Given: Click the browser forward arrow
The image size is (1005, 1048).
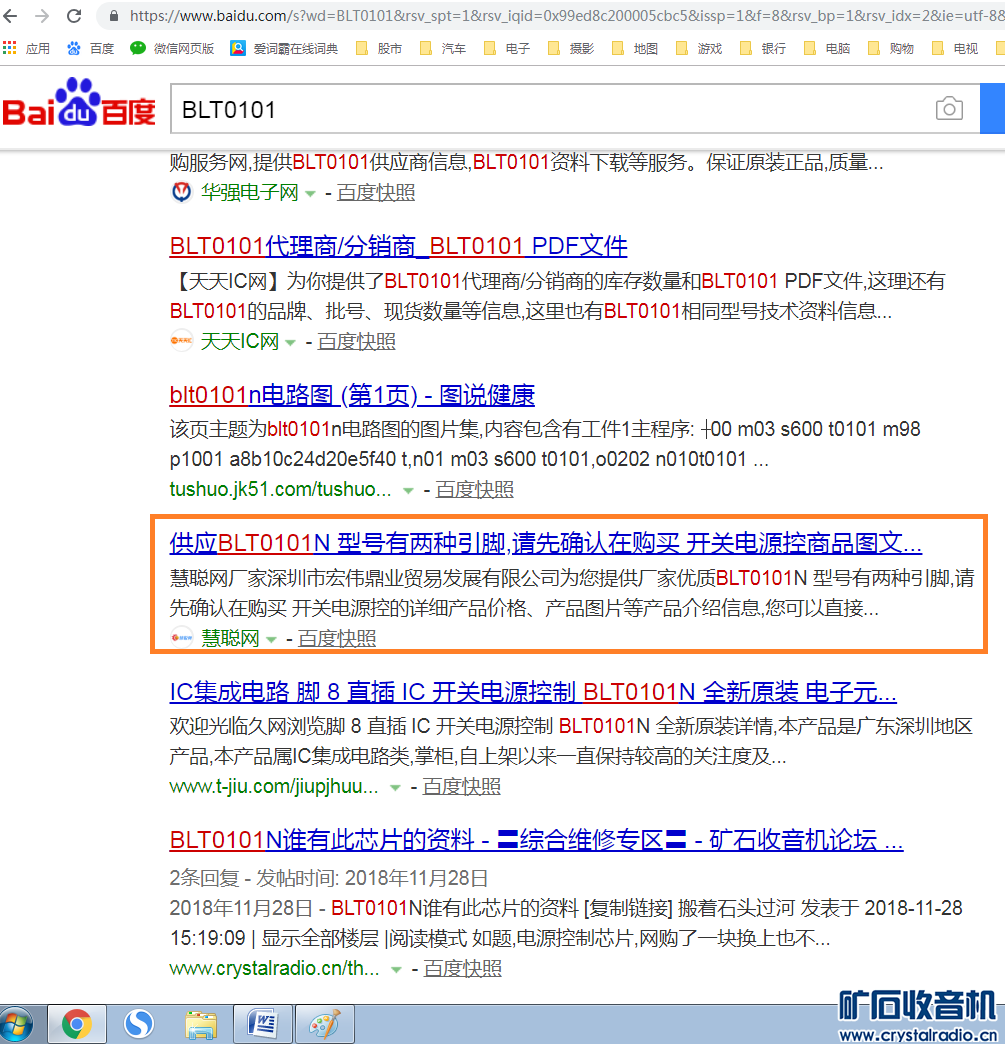Looking at the screenshot, I should click(42, 15).
